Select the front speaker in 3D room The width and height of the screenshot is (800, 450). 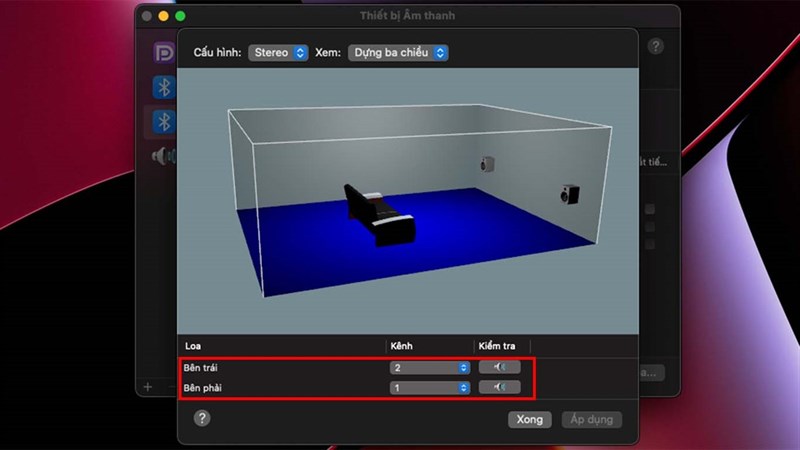pyautogui.click(x=569, y=194)
